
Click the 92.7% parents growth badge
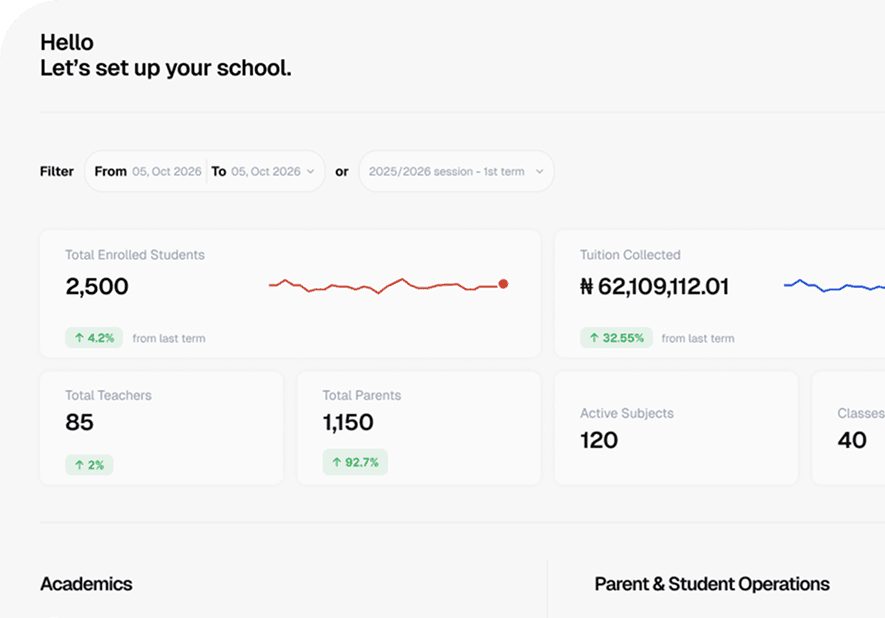coord(355,462)
